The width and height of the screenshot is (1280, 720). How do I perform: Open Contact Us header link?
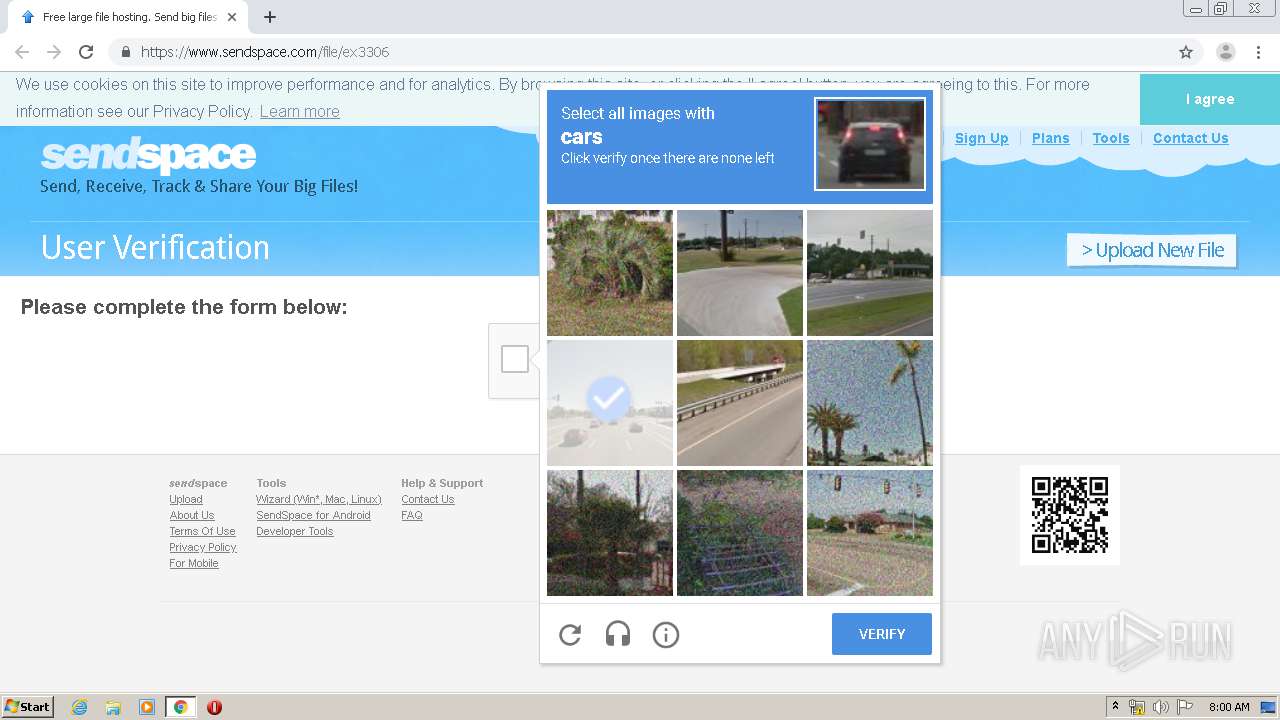pos(1191,138)
